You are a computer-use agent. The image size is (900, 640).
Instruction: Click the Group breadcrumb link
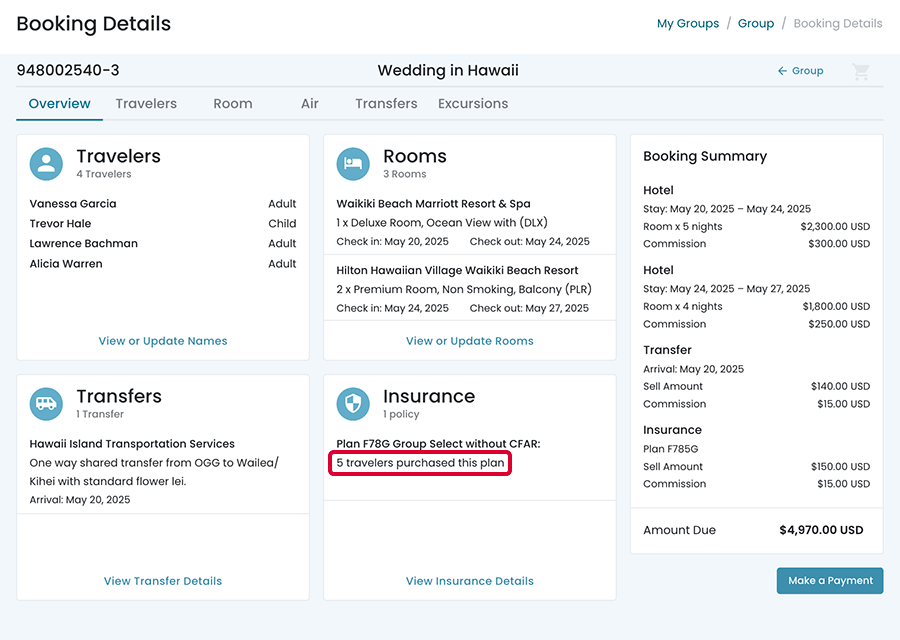click(756, 24)
